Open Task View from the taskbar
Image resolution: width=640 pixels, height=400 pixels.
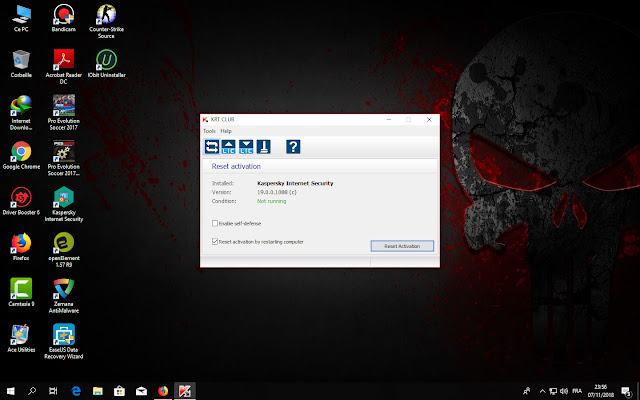pyautogui.click(x=53, y=391)
